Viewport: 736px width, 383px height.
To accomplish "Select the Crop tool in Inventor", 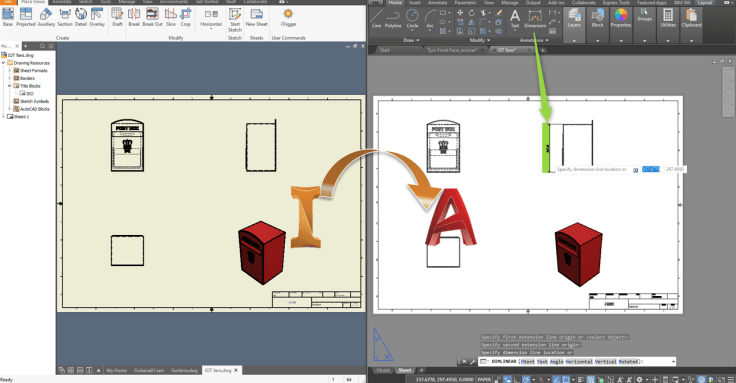I will tap(186, 17).
